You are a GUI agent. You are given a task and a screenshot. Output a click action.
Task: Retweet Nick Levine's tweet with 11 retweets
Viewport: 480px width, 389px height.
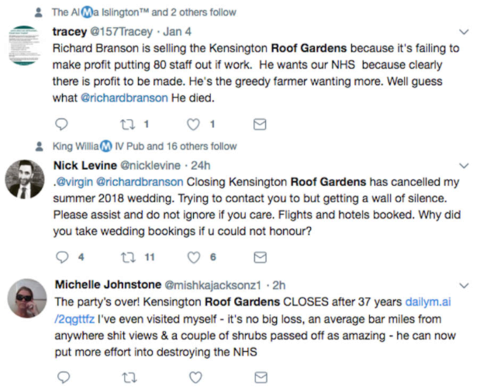(128, 257)
